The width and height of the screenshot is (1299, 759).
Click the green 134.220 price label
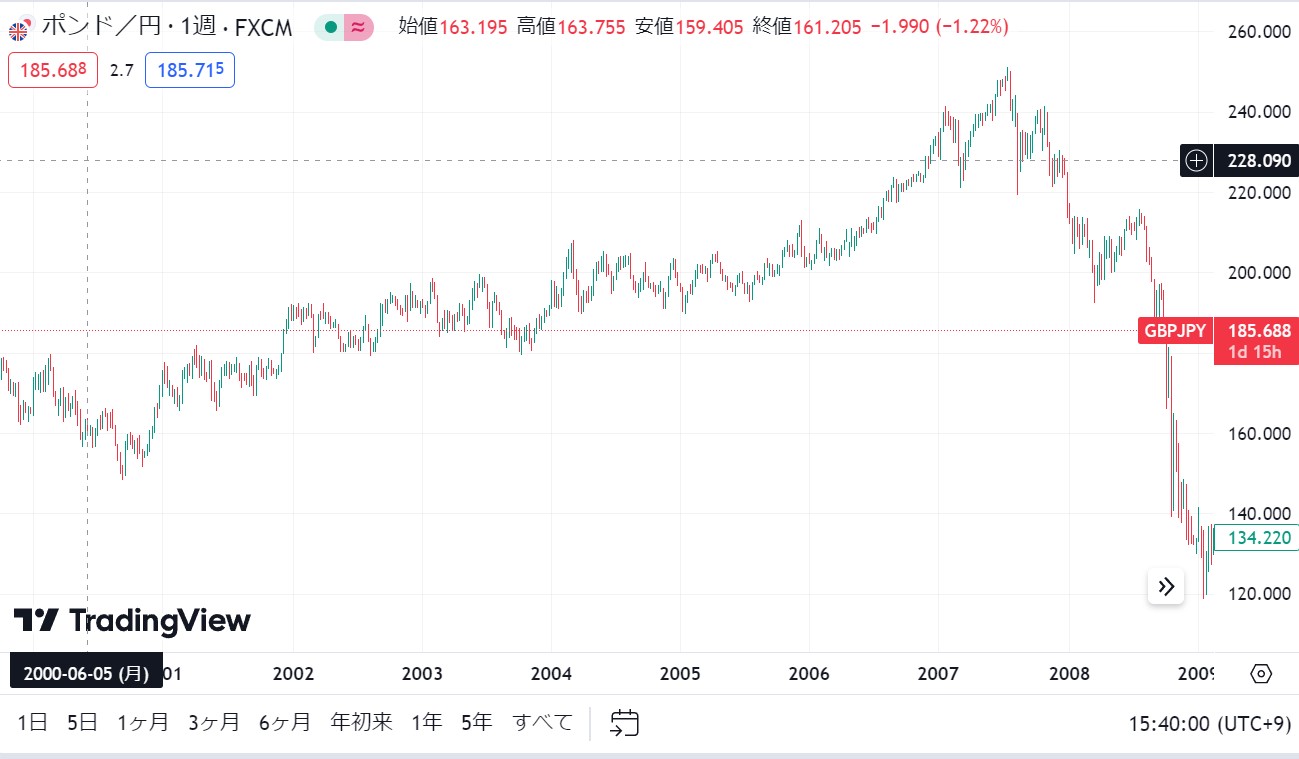[x=1255, y=538]
